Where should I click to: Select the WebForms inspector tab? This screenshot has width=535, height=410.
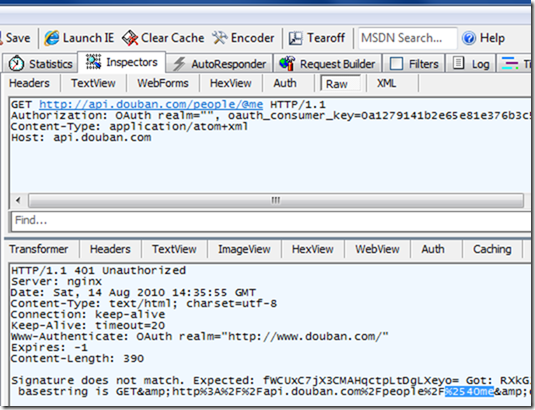coord(163,83)
